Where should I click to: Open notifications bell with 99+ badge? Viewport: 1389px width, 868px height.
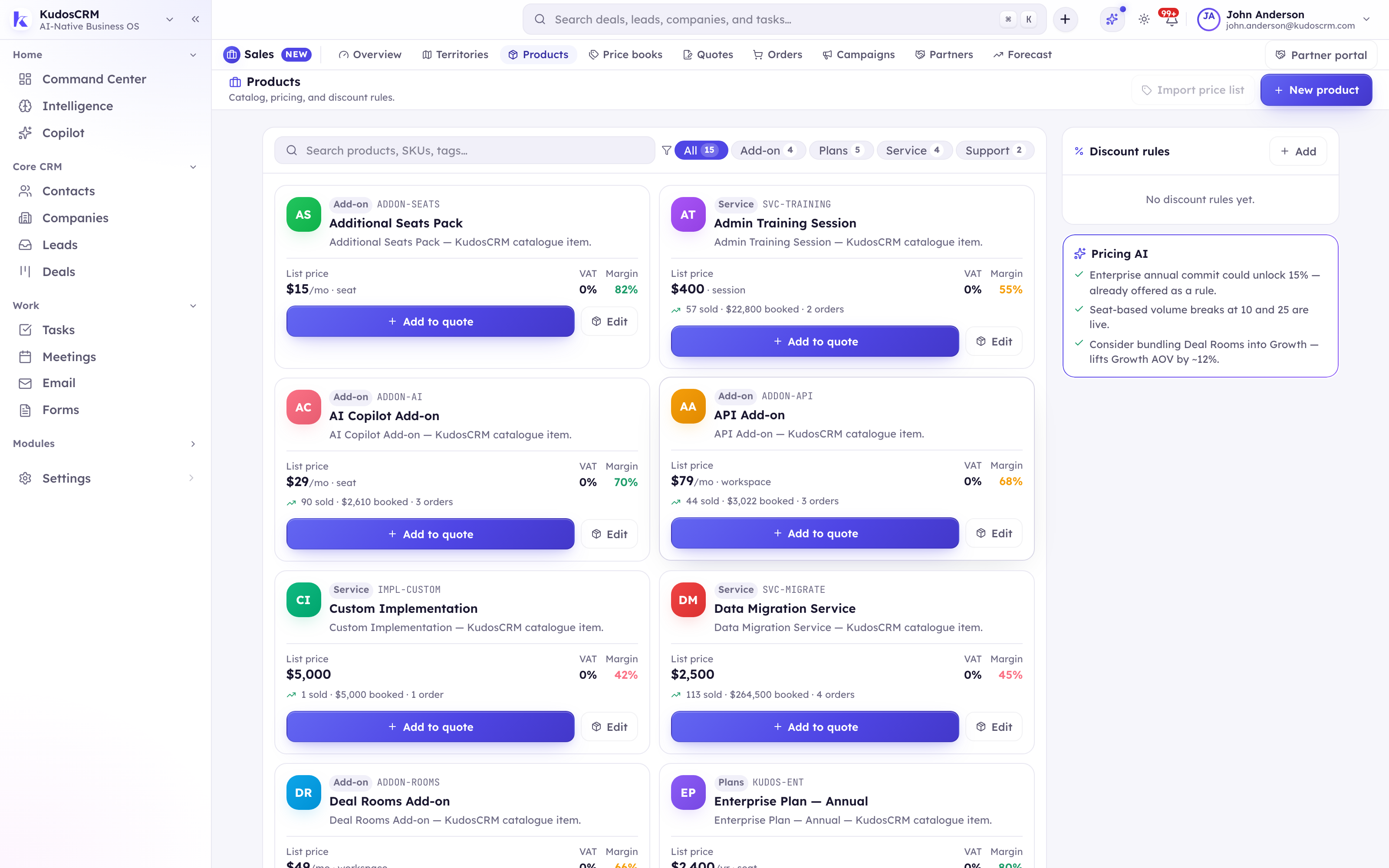click(x=1171, y=20)
